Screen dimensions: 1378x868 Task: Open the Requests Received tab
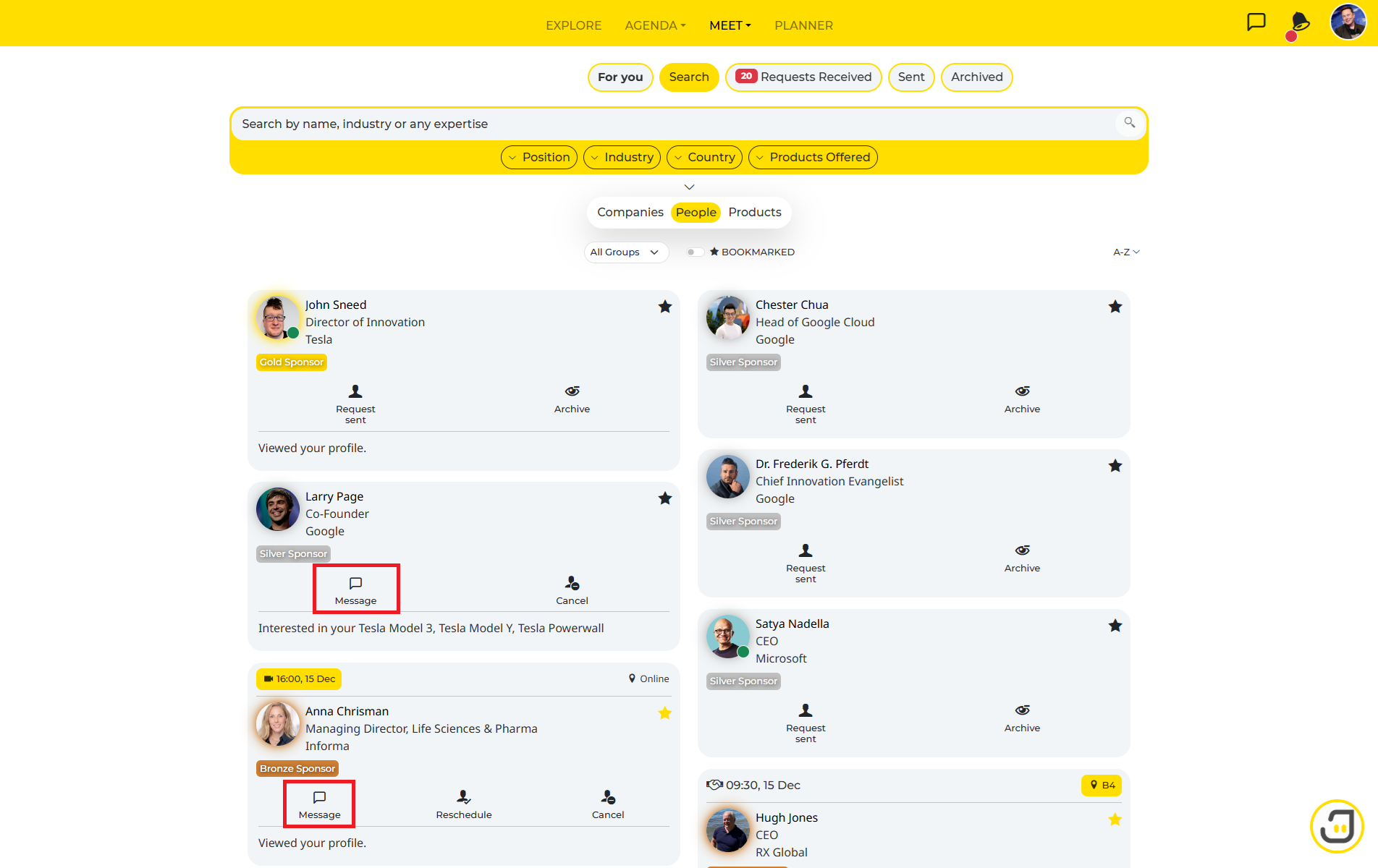pyautogui.click(x=803, y=77)
